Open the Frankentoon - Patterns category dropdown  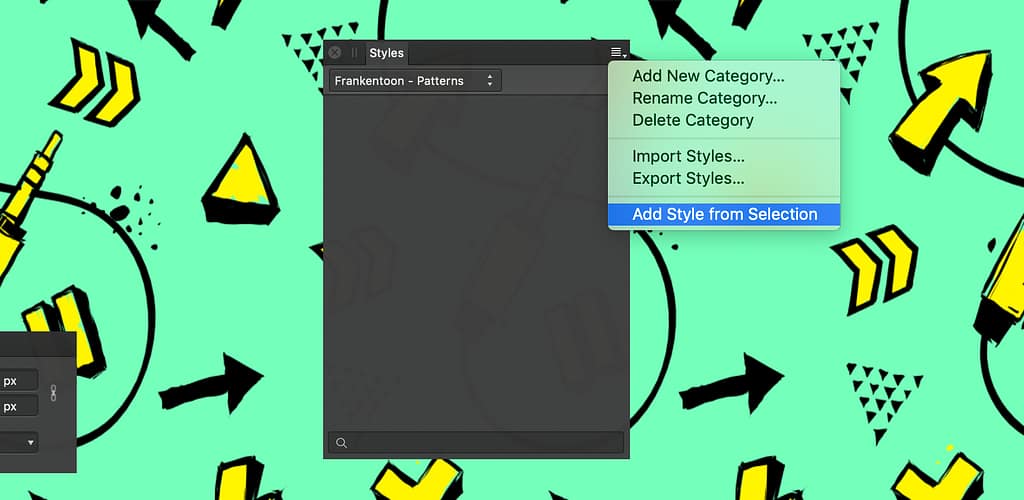[415, 81]
